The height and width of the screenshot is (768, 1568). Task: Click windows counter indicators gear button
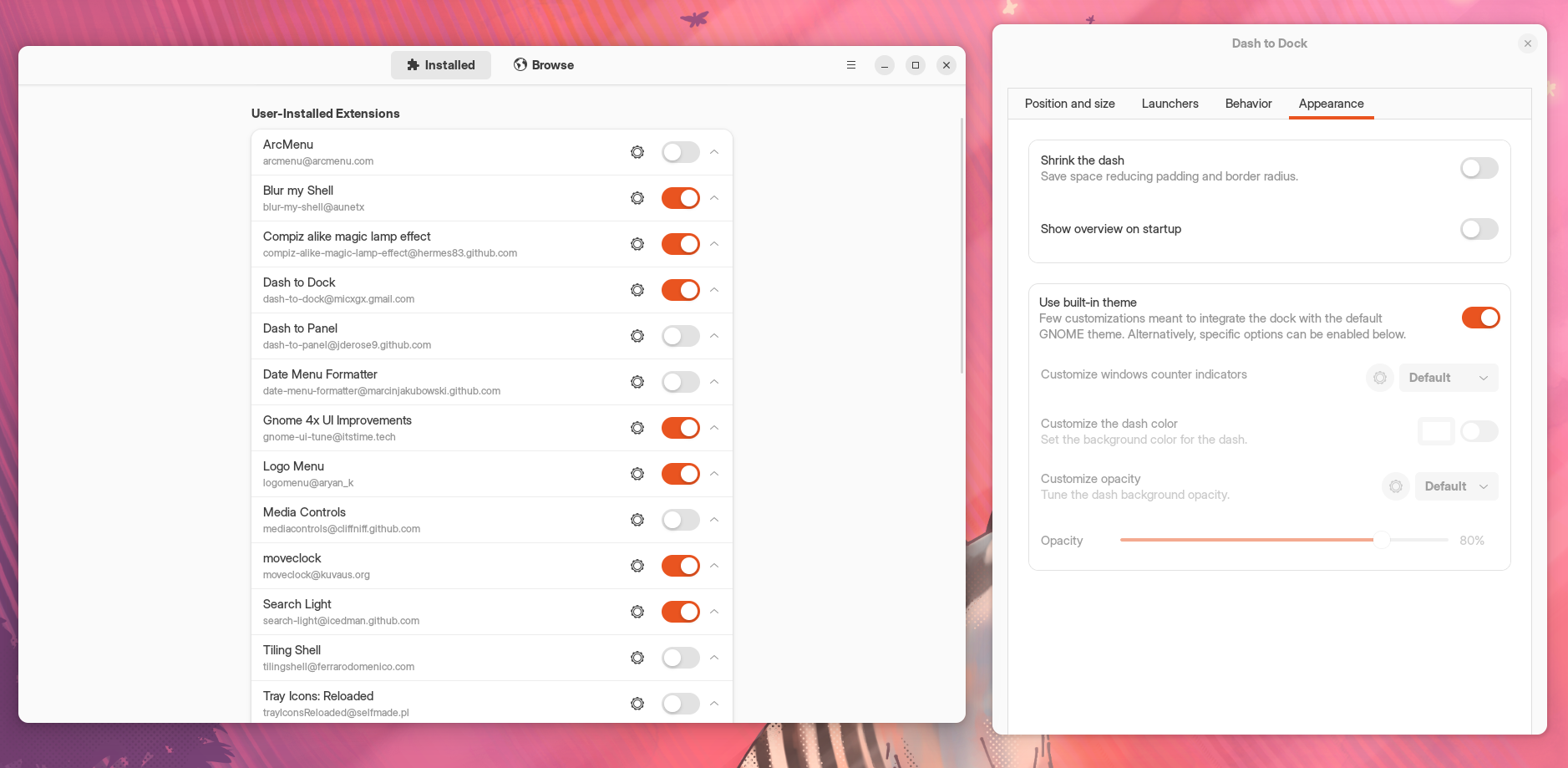[1380, 378]
